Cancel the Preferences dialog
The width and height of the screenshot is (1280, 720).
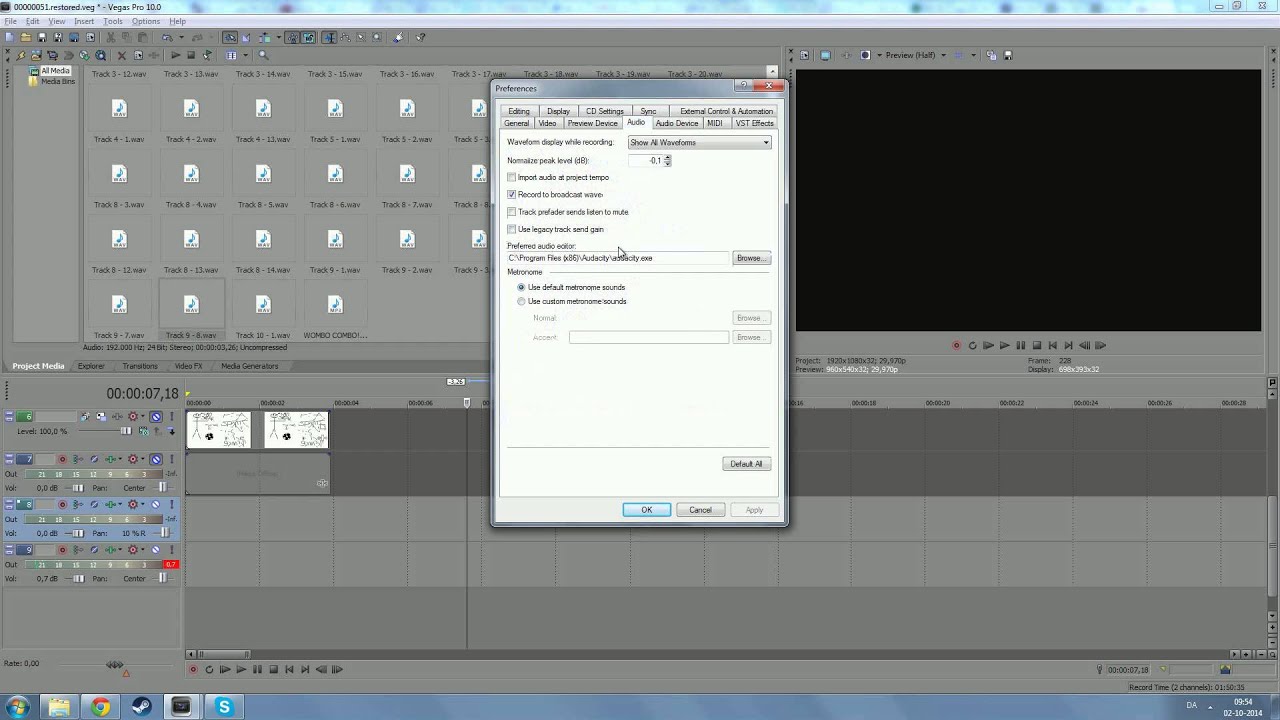700,510
